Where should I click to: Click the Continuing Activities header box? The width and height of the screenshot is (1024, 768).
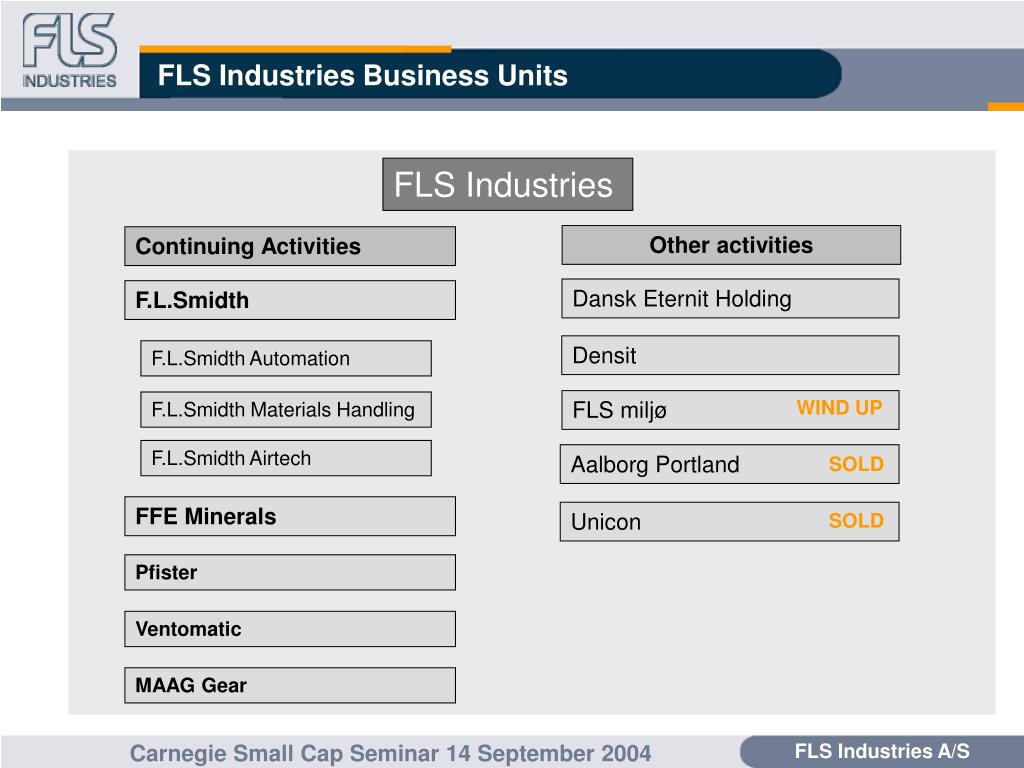[290, 246]
